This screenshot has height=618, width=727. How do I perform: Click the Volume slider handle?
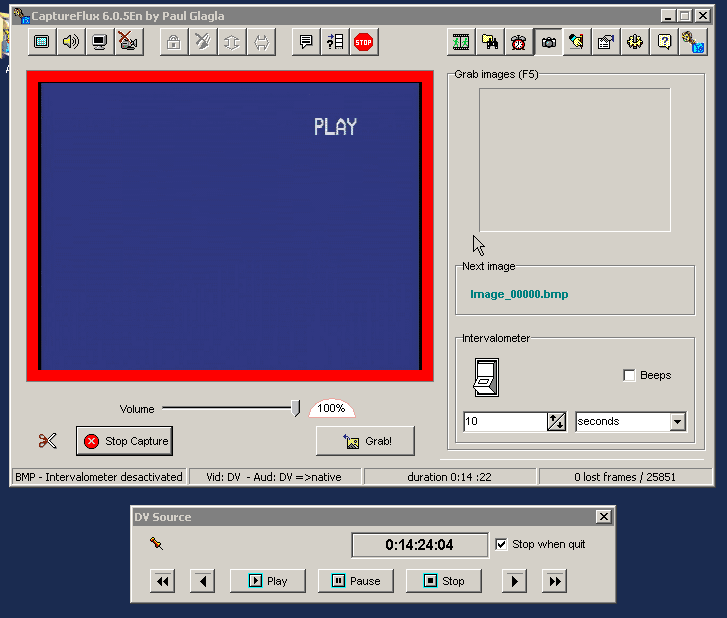point(295,408)
